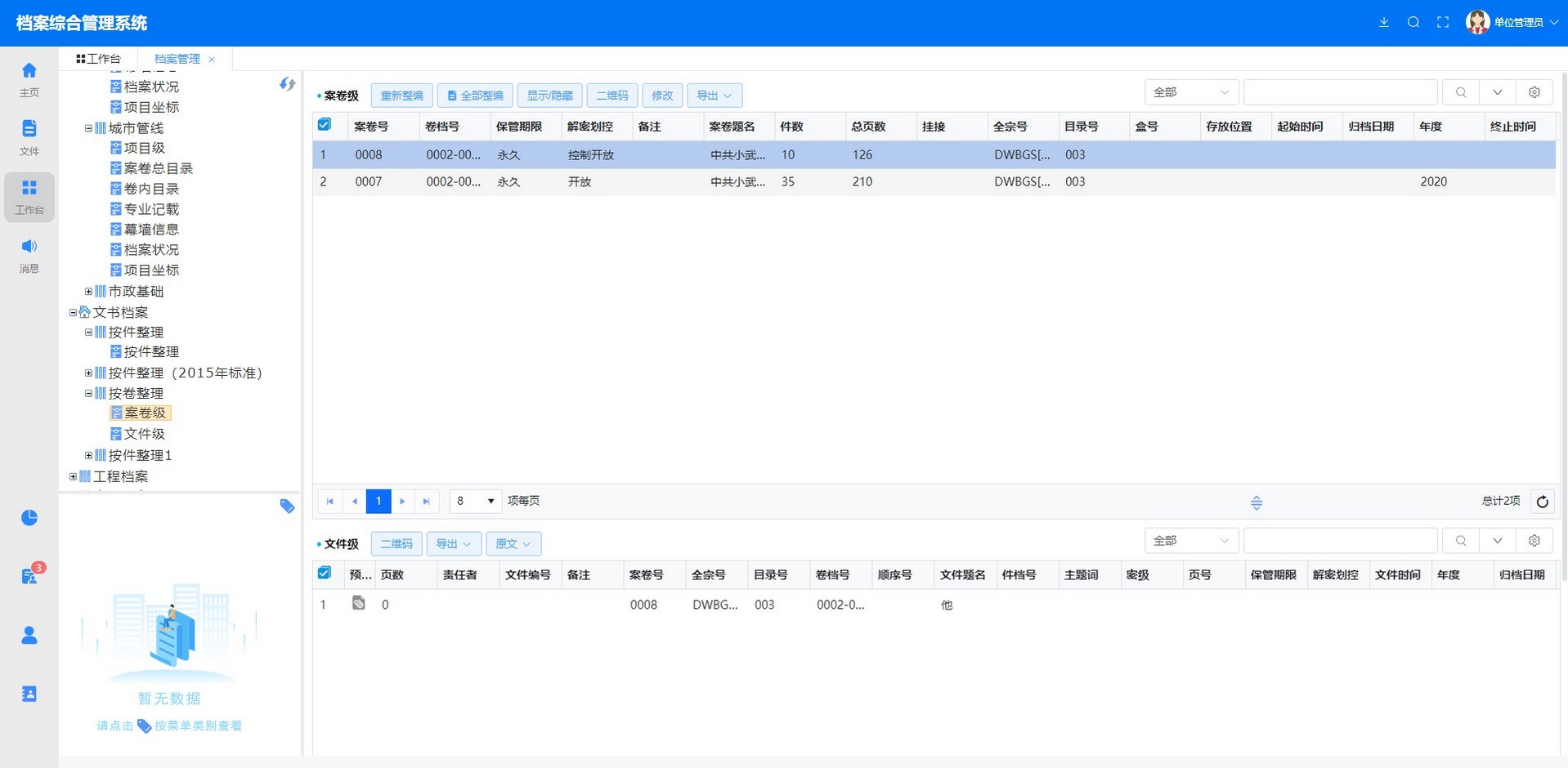Collapse the 城市管线 tree node

tap(88, 128)
